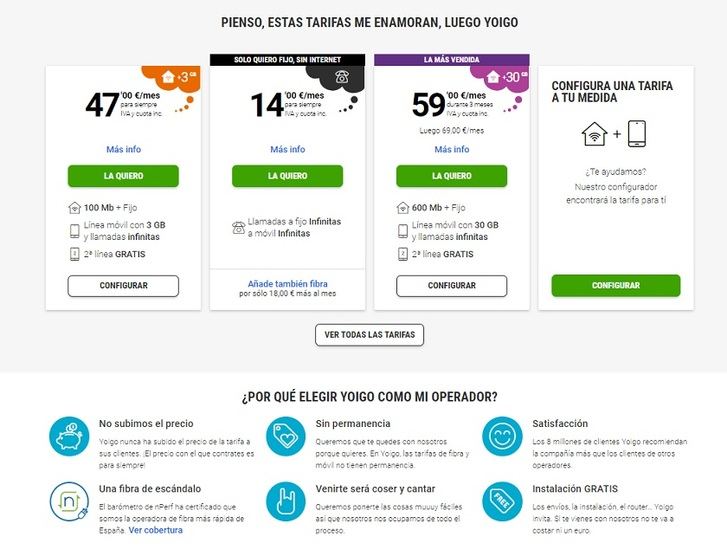Open 'Configurar' for the 100 Mb plan
727x556 pixels.
pyautogui.click(x=123, y=286)
